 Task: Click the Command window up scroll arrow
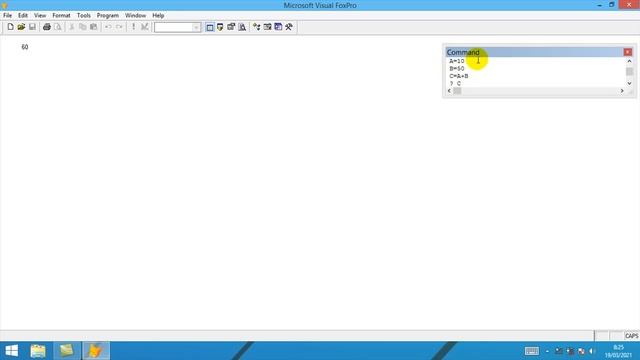pyautogui.click(x=629, y=61)
